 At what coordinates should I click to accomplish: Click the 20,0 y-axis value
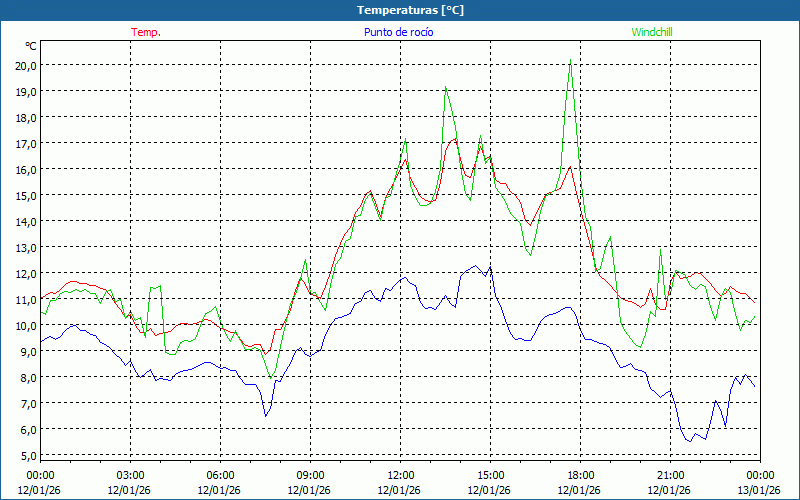pyautogui.click(x=26, y=65)
